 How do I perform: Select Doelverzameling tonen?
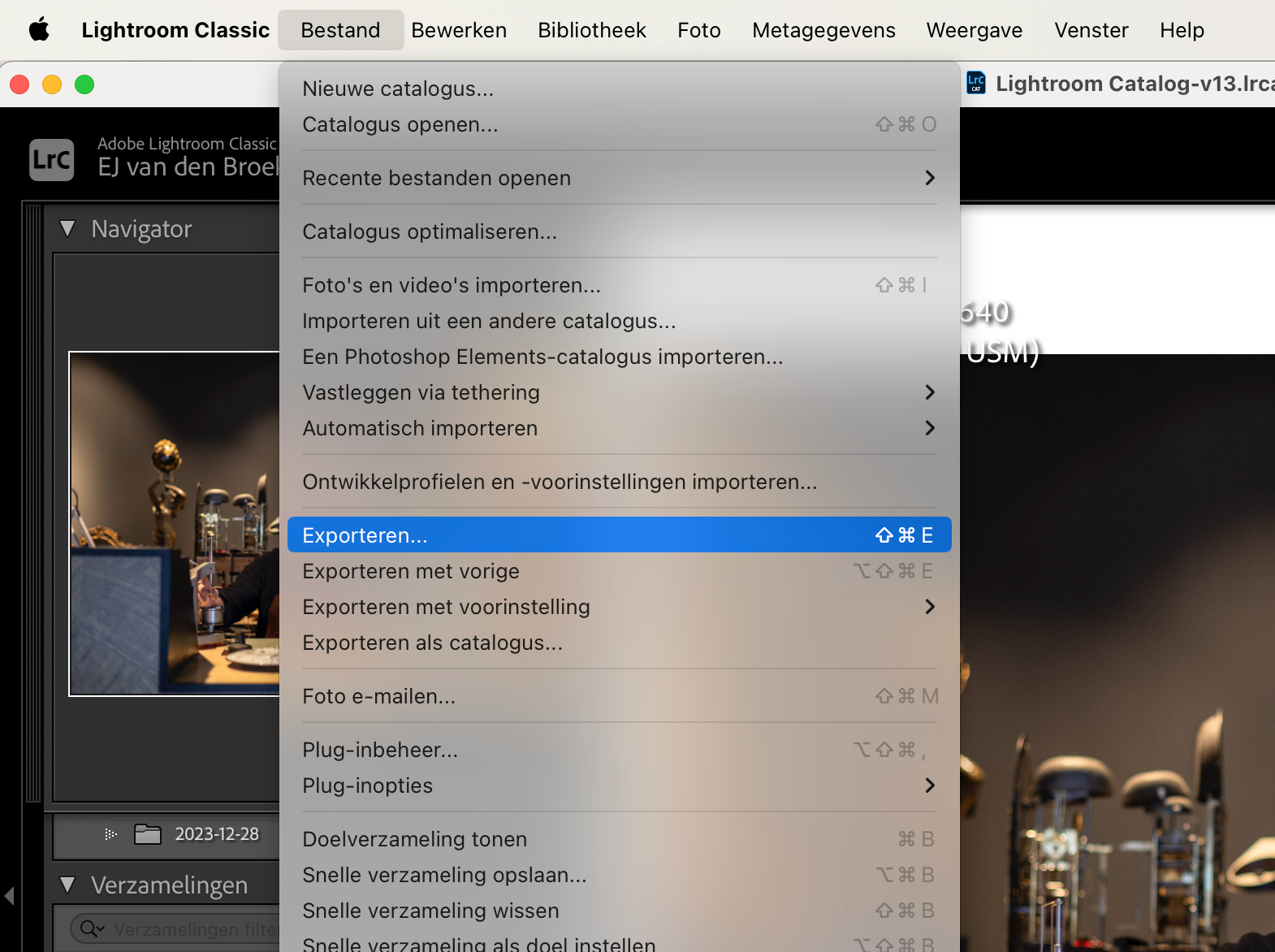tap(619, 839)
